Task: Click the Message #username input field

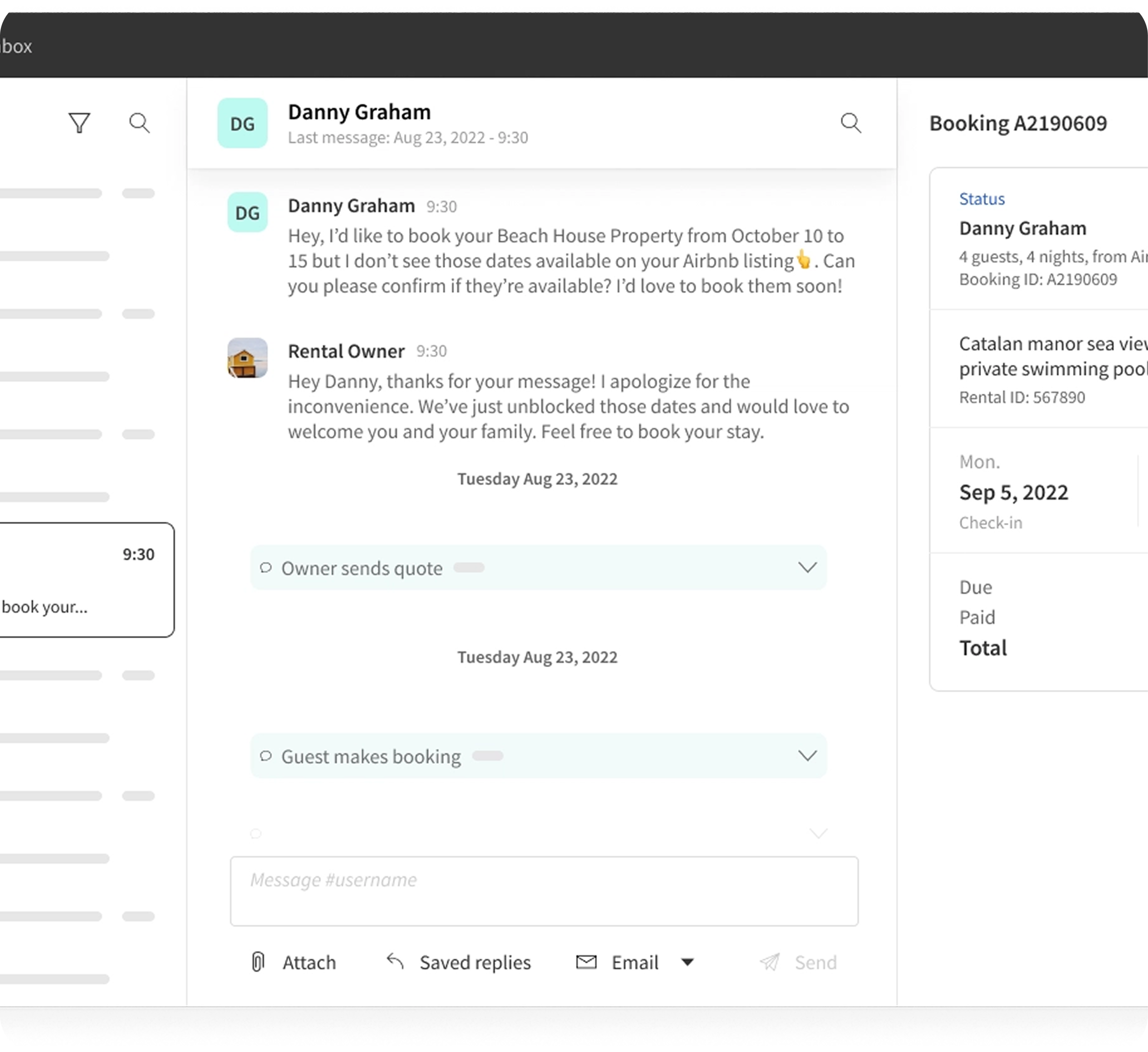Action: coord(544,891)
